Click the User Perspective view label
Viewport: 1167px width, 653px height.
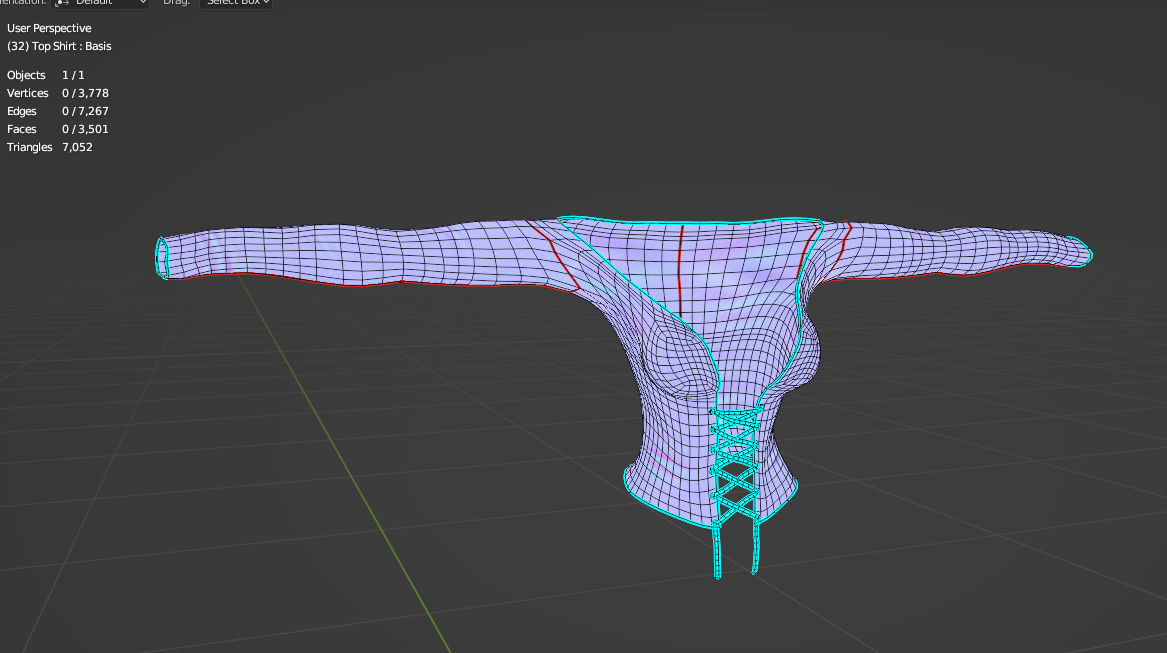(x=49, y=28)
